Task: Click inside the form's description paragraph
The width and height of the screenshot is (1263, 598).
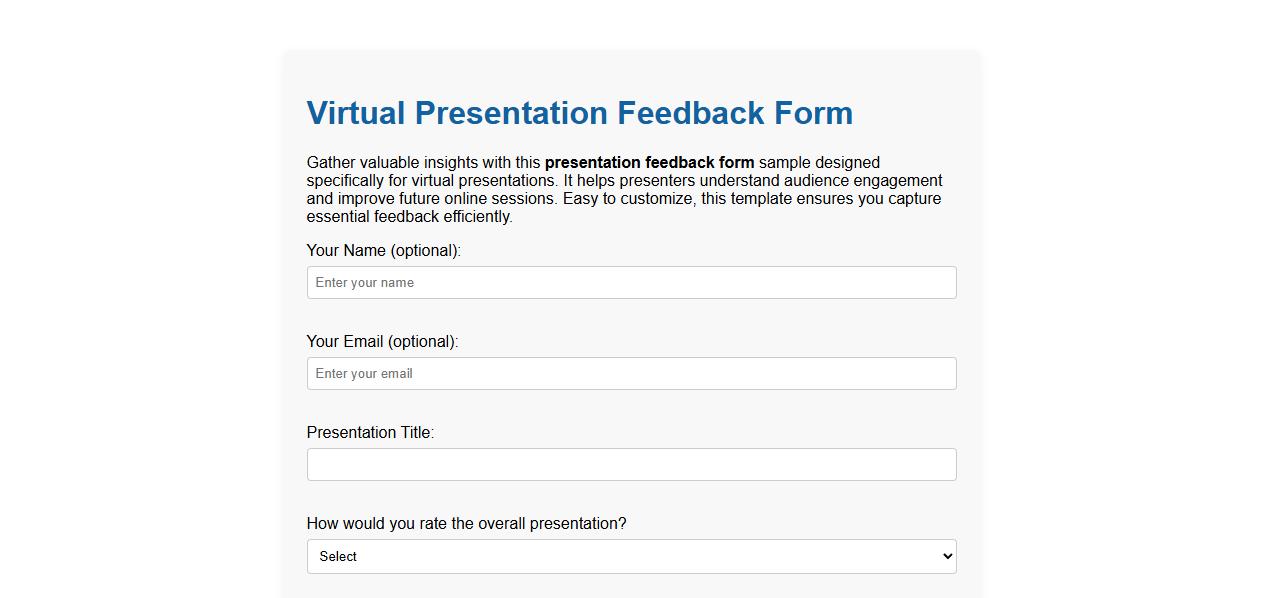Action: pyautogui.click(x=624, y=189)
